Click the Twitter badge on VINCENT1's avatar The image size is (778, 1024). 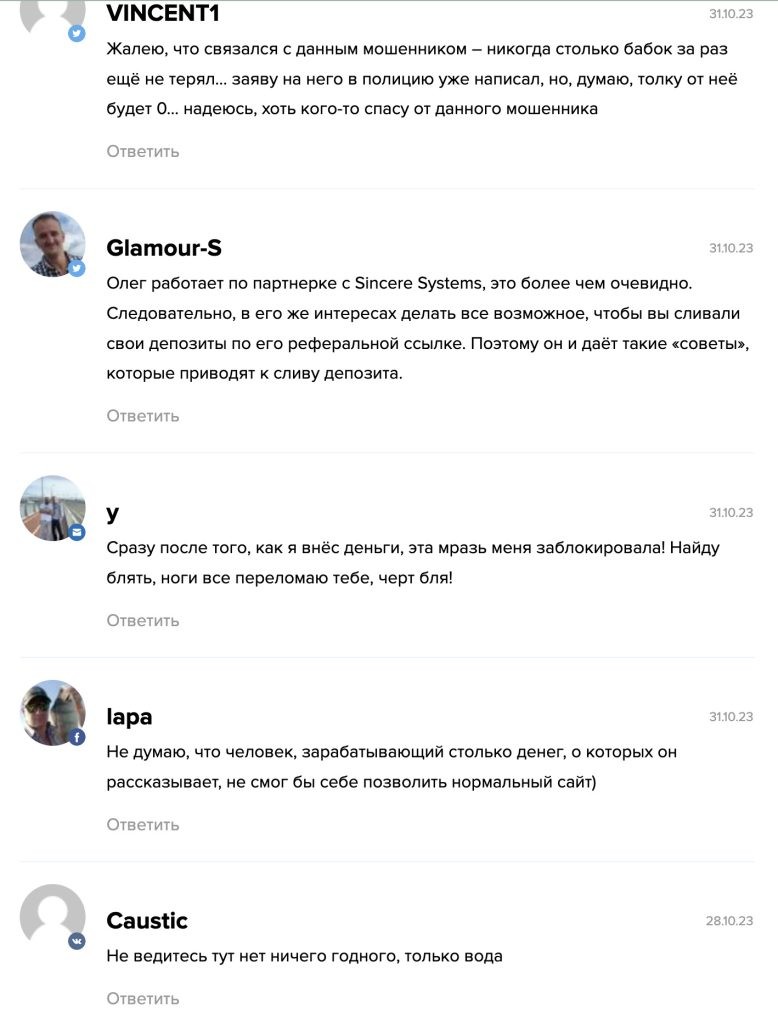[77, 33]
